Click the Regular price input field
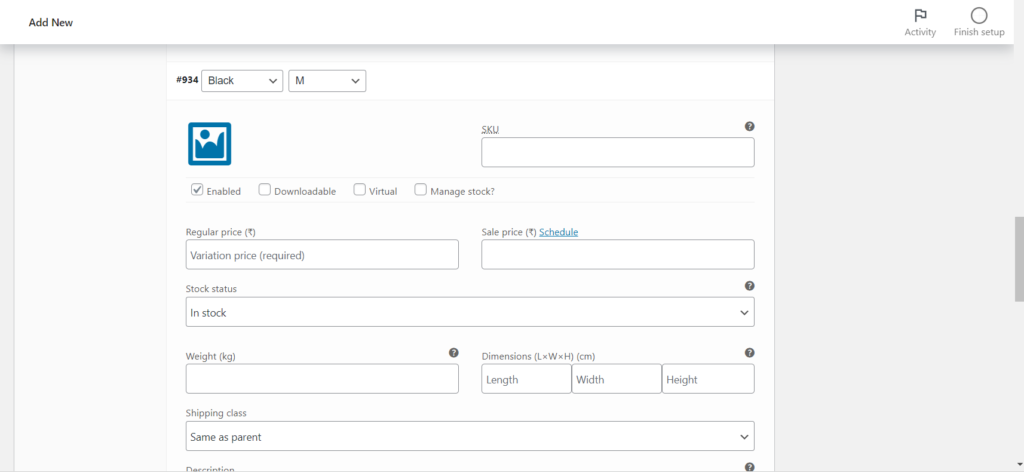This screenshot has width=1024, height=473. click(x=322, y=255)
